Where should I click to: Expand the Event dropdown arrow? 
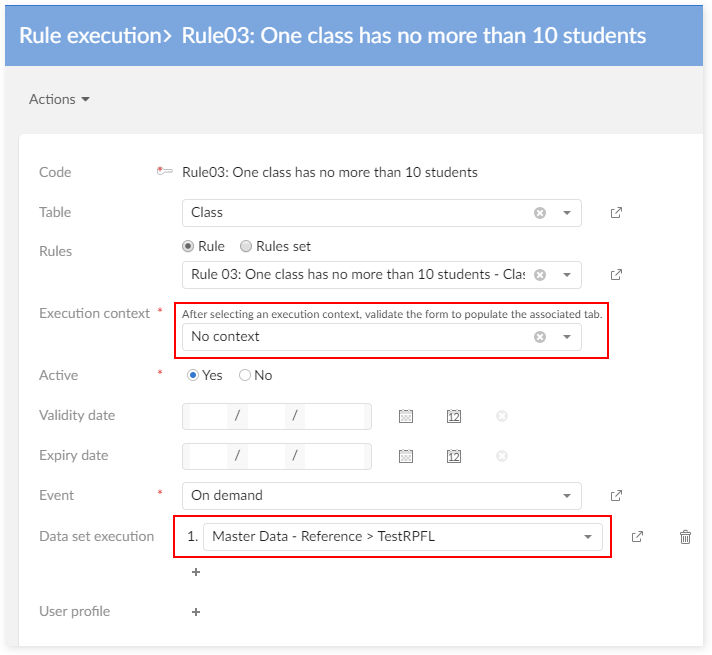[x=567, y=496]
